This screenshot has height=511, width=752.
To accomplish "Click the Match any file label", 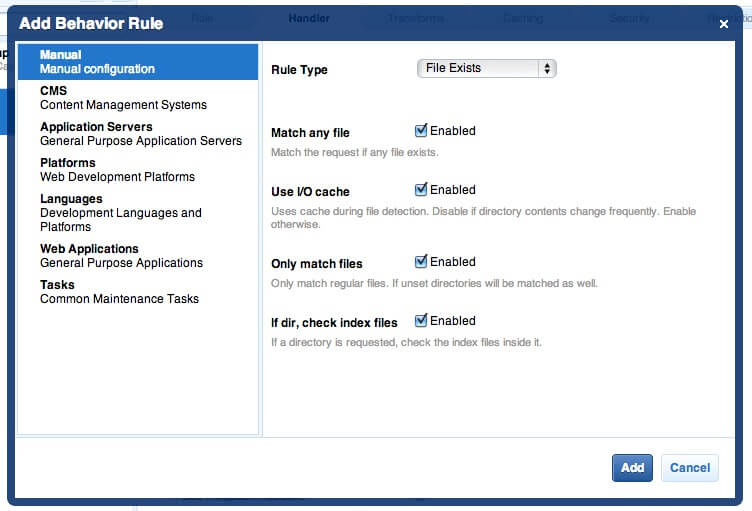I will click(310, 133).
